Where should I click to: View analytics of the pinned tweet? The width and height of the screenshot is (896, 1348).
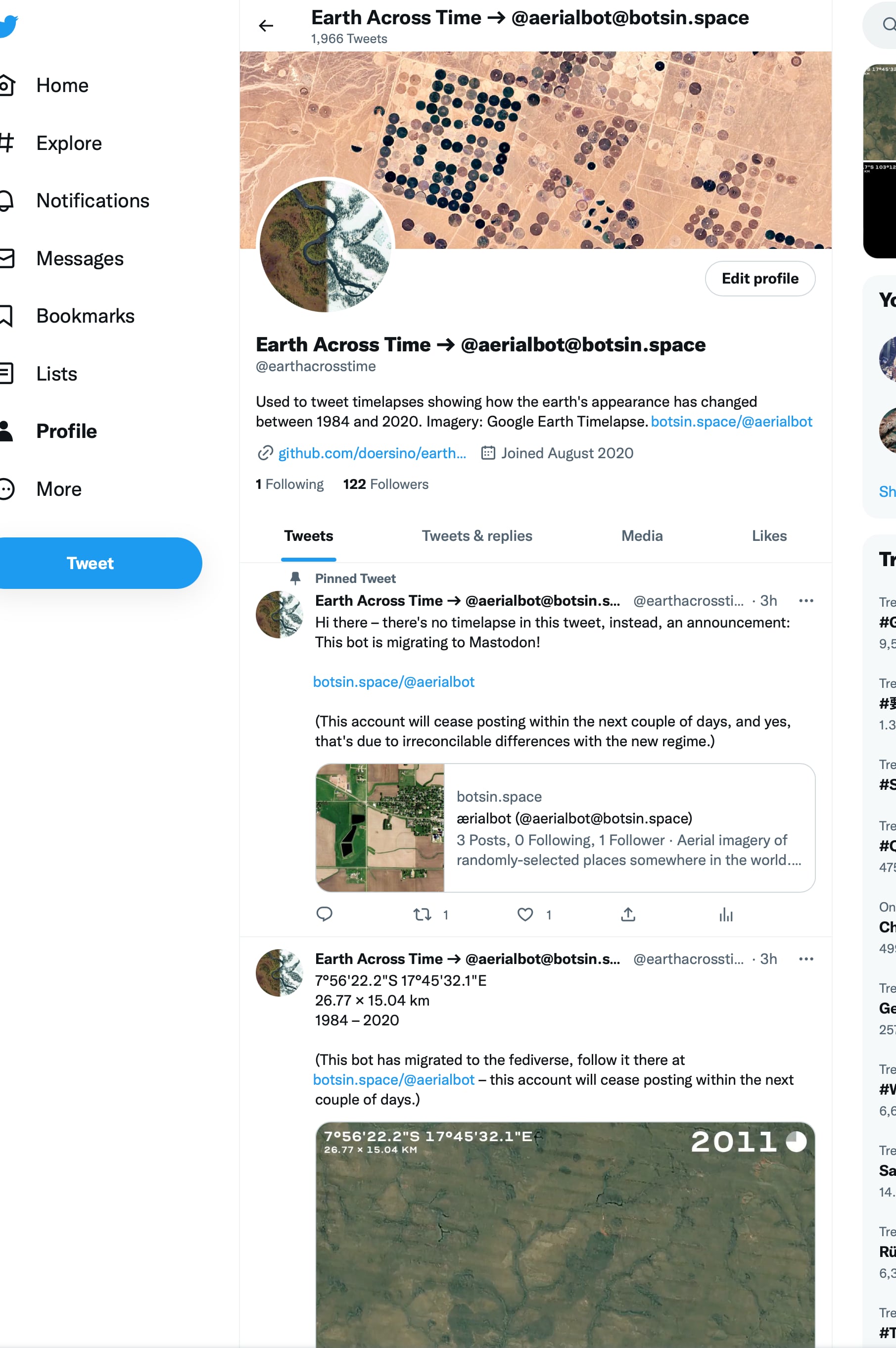tap(726, 915)
